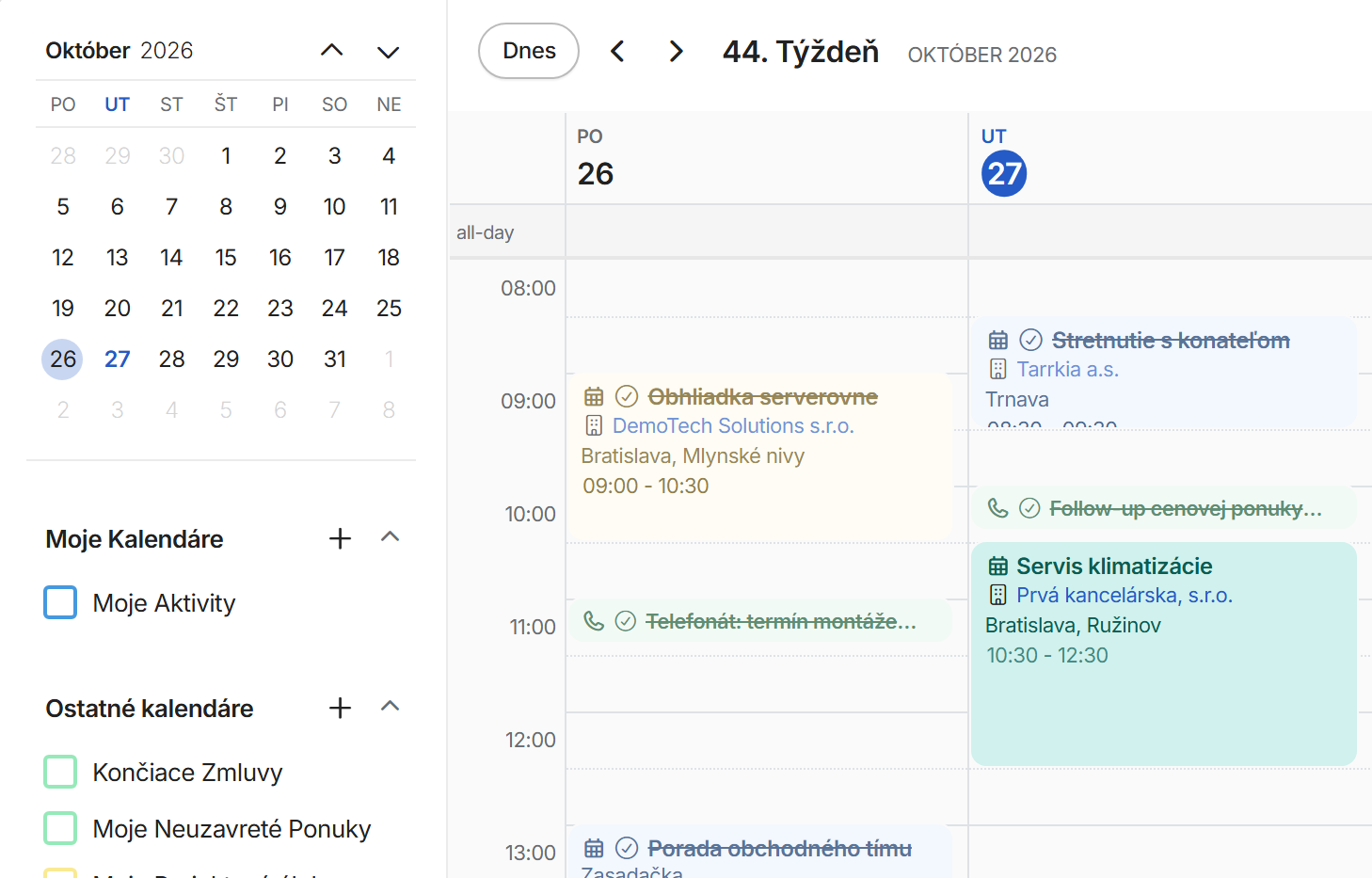Collapse the Moje Kalendáre section
Screen dimensions: 1372x878
coord(390,537)
